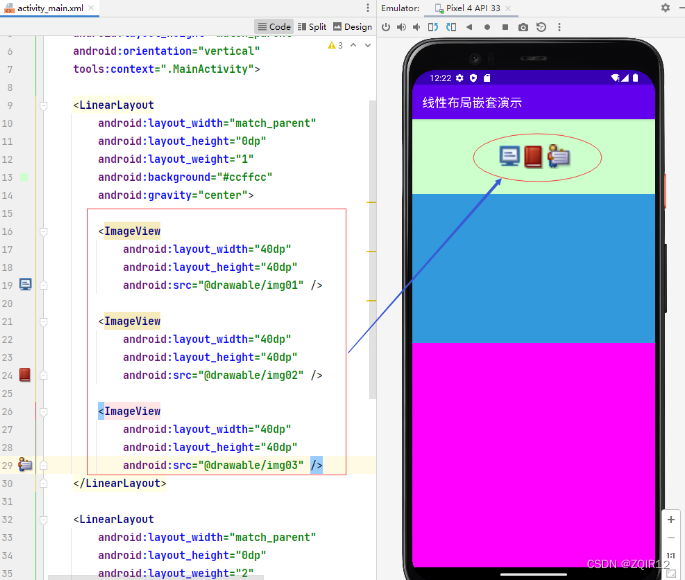685x580 pixels.
Task: Tap monitor image in emulator screen
Action: 509,157
